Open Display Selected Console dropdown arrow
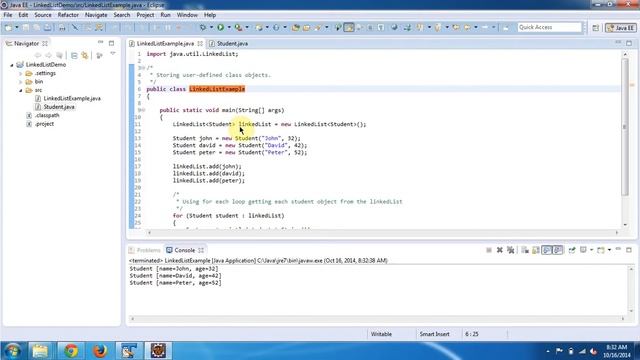Image resolution: width=640 pixels, height=360 pixels. [592, 250]
